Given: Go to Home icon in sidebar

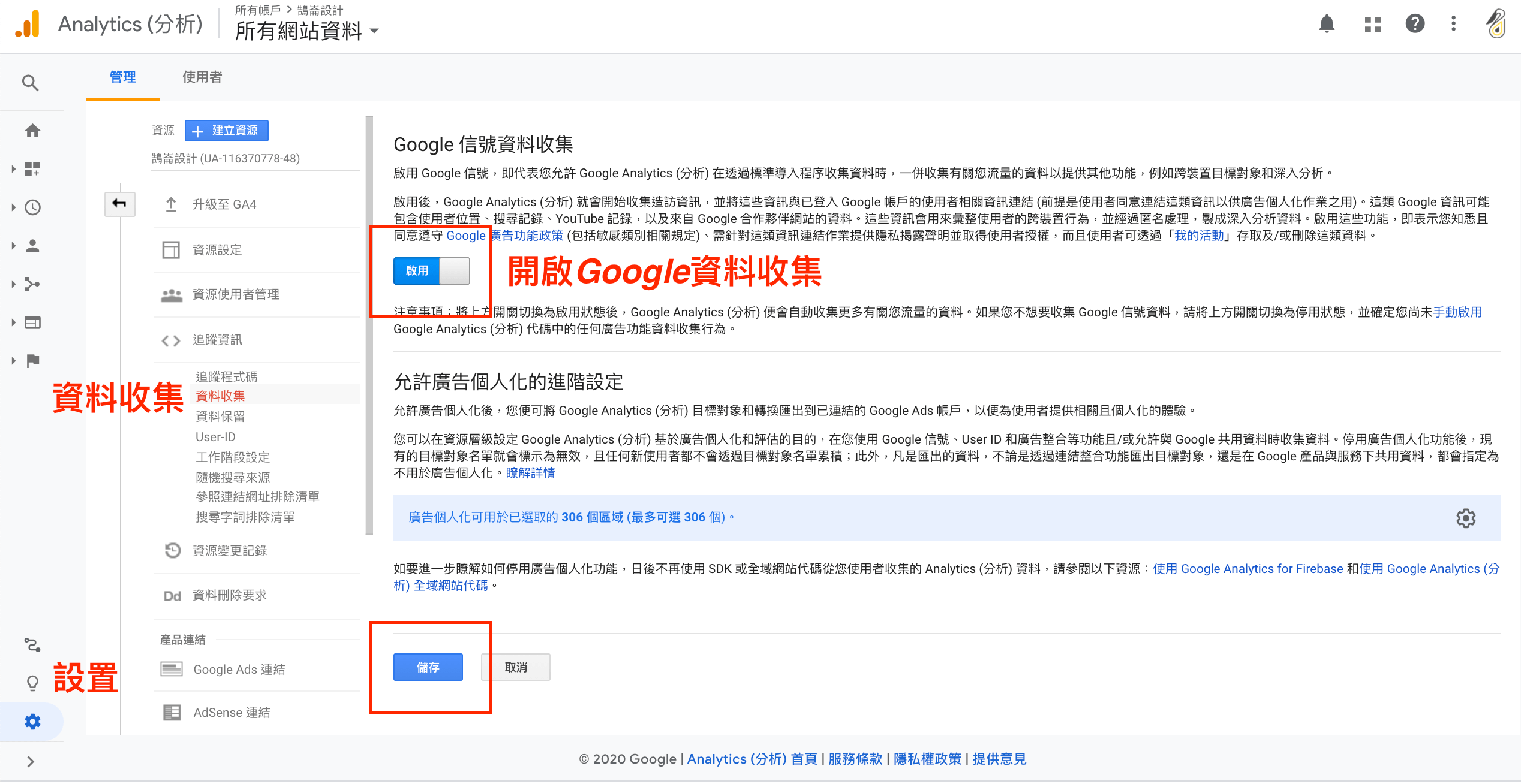Looking at the screenshot, I should [x=32, y=131].
